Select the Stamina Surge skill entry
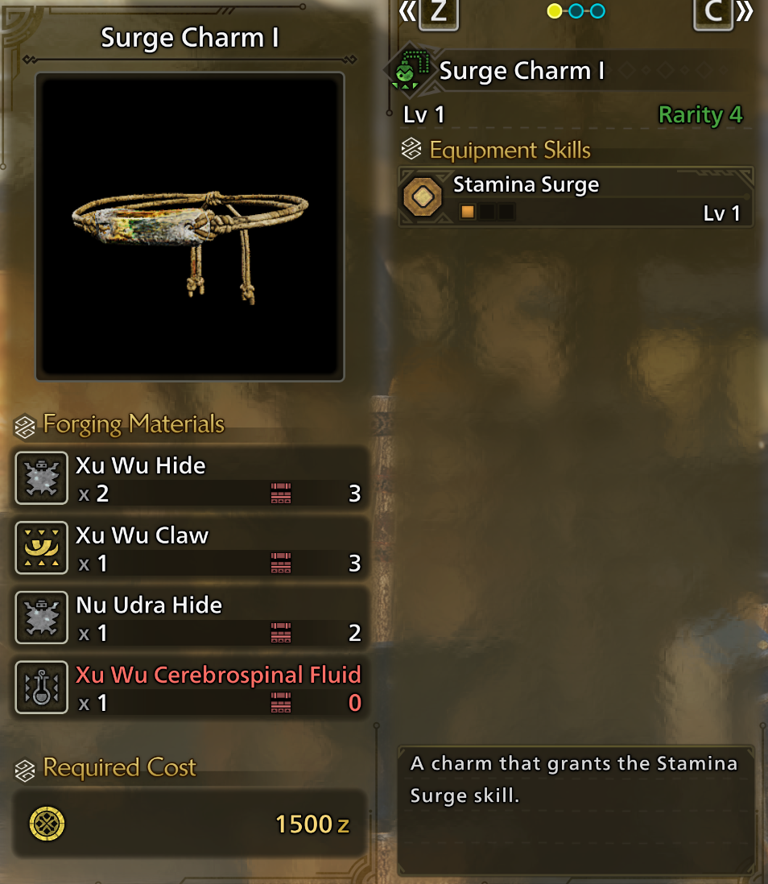This screenshot has width=768, height=884. click(576, 198)
